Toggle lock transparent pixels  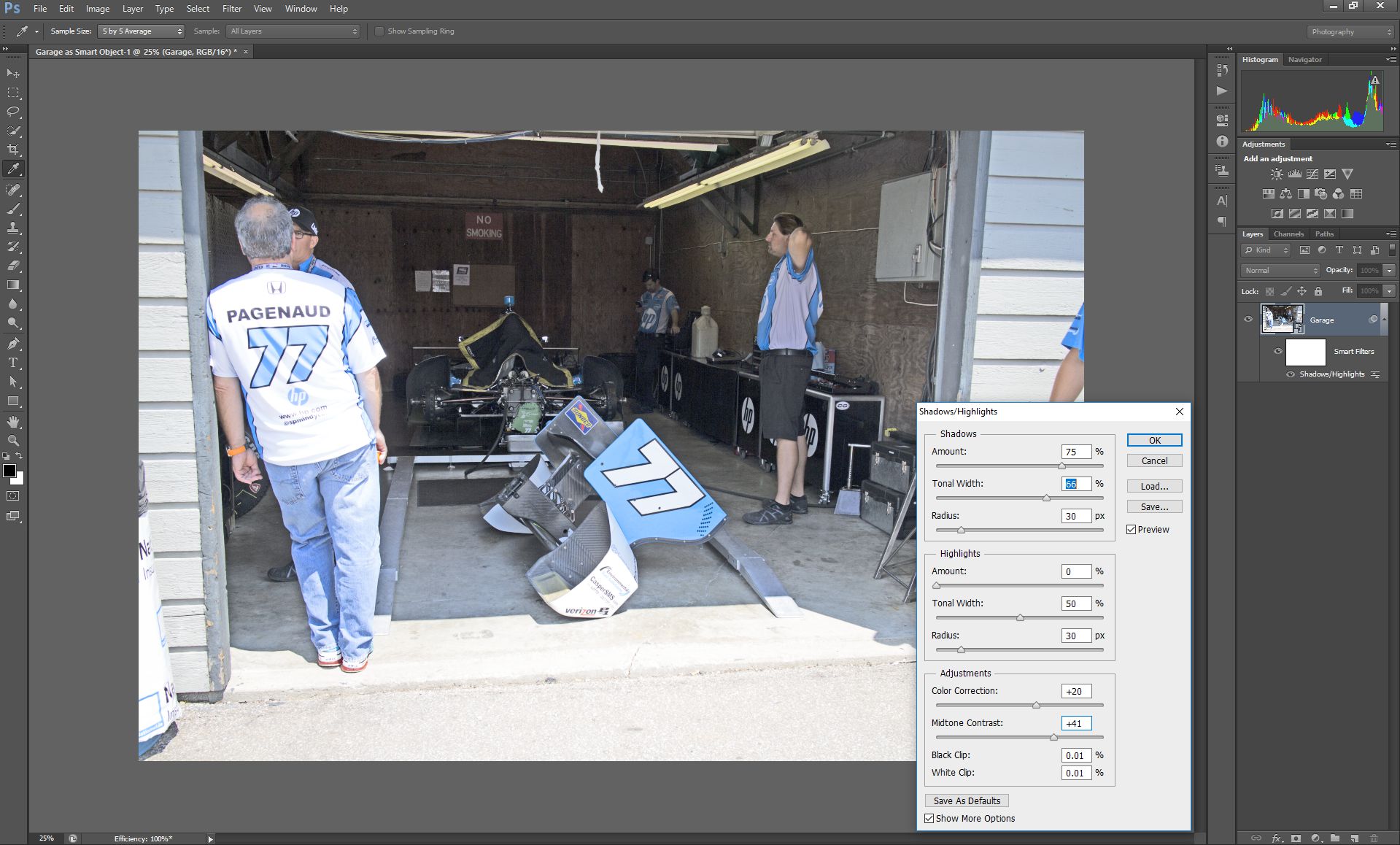(1269, 291)
